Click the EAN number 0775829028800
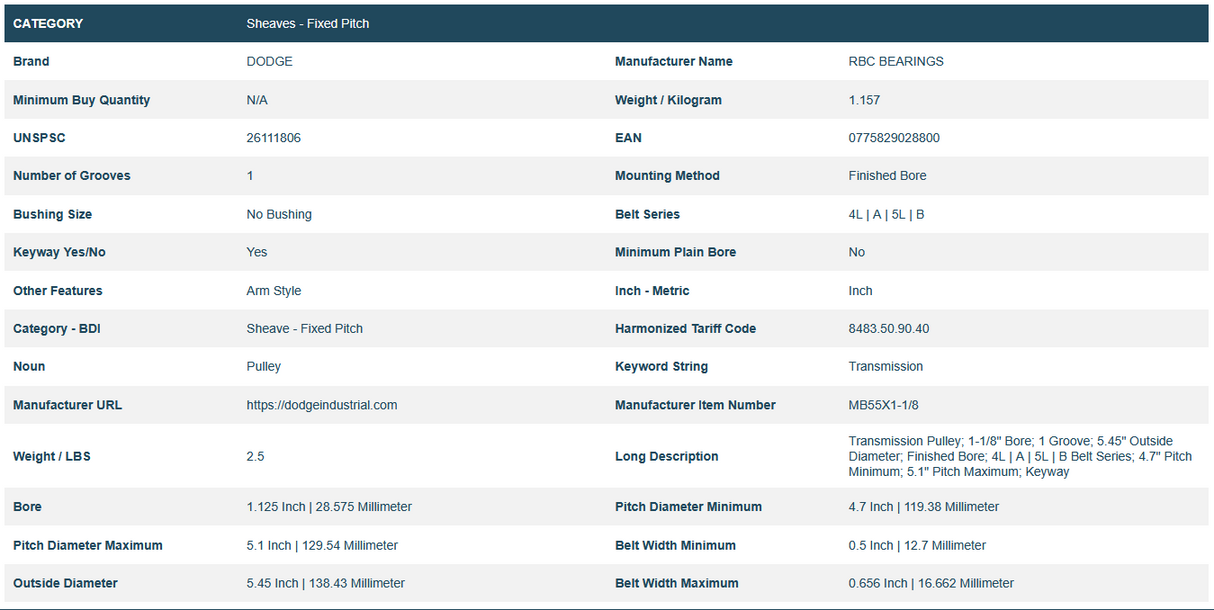 (x=893, y=138)
